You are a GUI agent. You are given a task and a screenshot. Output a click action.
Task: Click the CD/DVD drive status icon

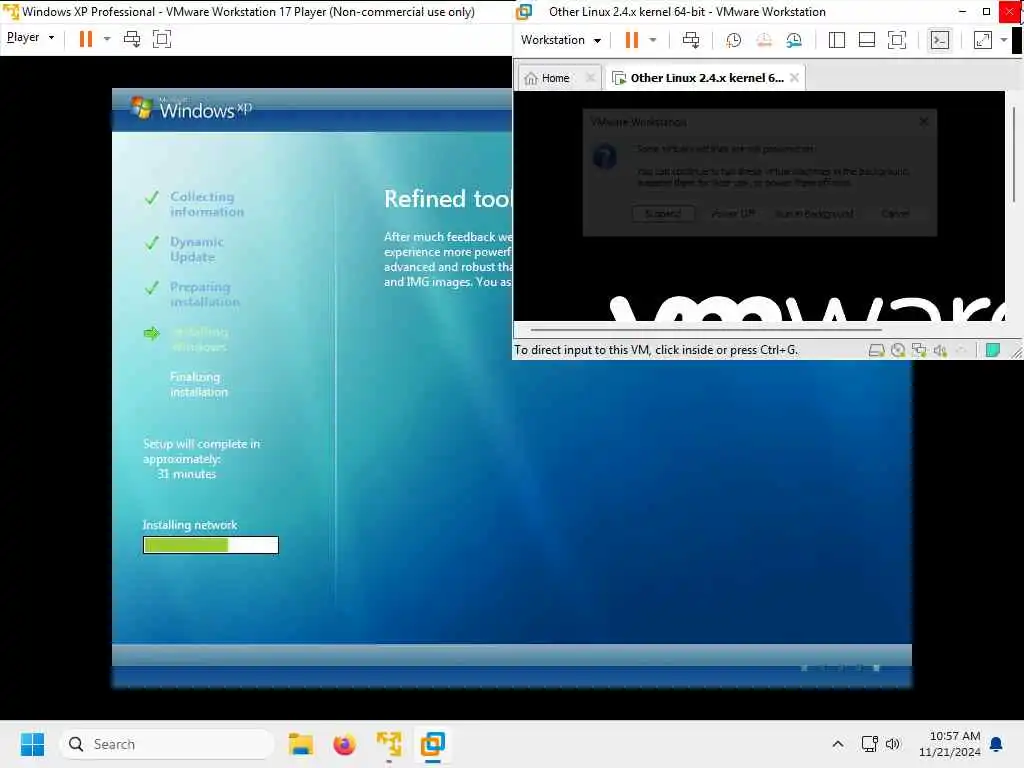(x=898, y=351)
